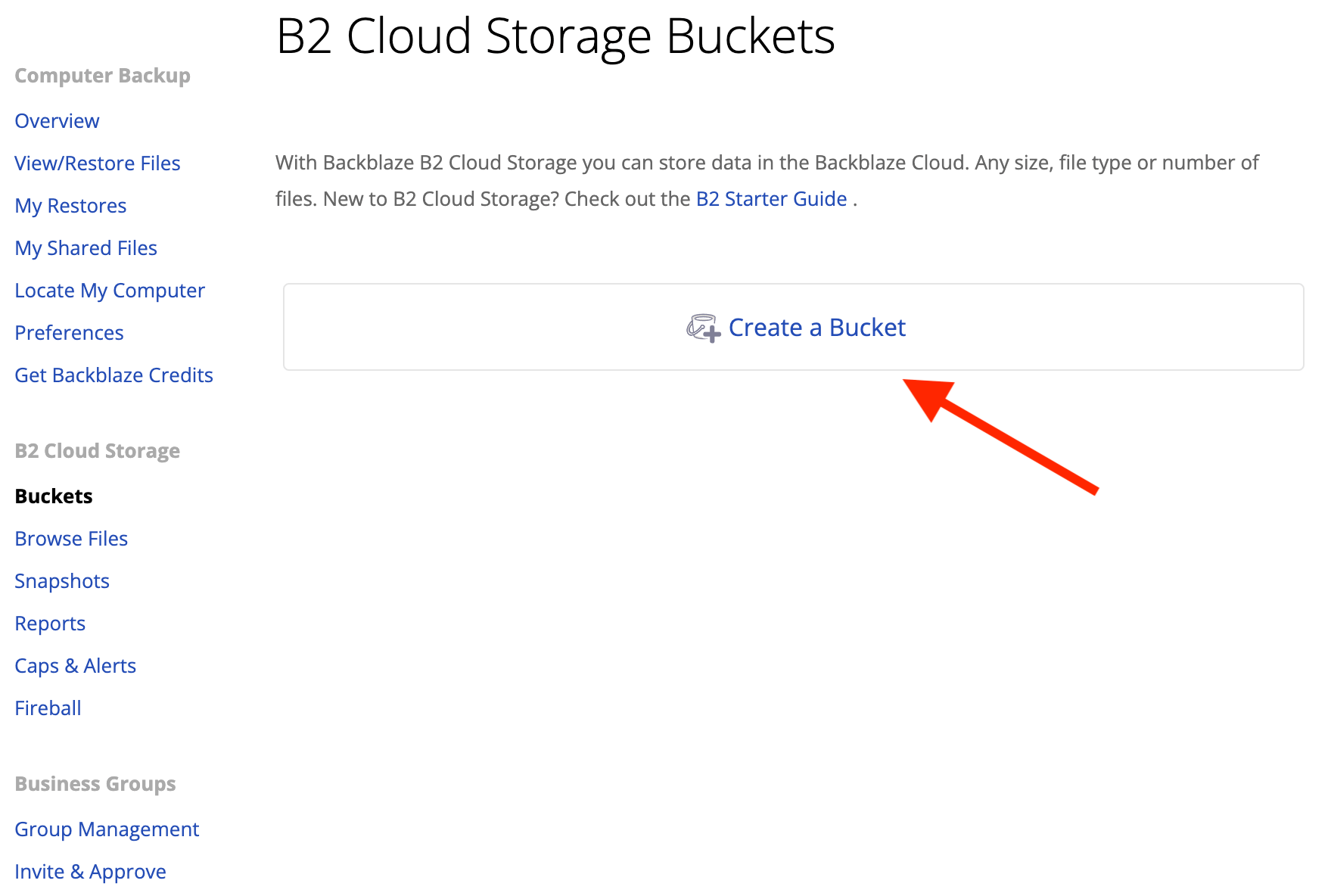1331x896 pixels.
Task: Select Buckets in the B2 section
Action: [x=53, y=496]
